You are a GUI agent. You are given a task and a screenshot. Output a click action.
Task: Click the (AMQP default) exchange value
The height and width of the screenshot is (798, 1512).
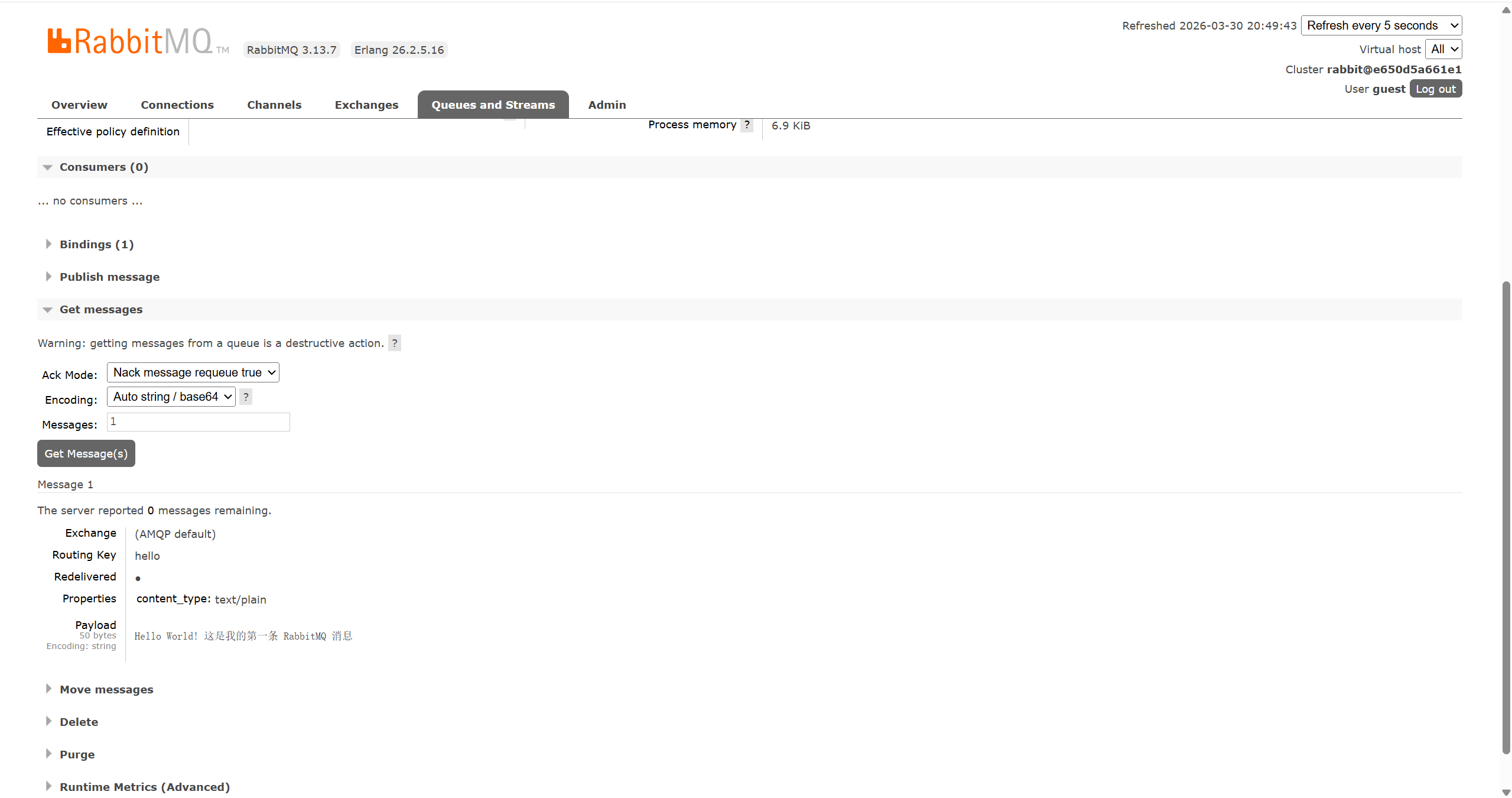tap(175, 534)
